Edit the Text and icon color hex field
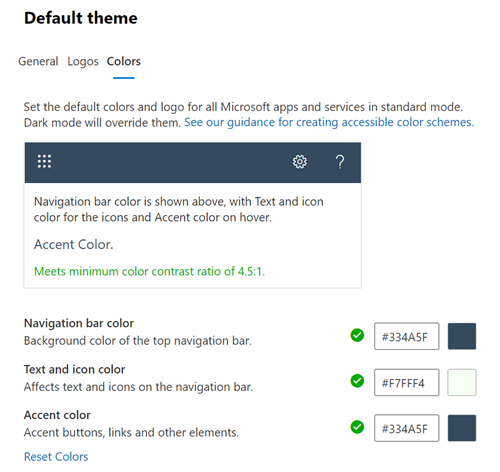This screenshot has height=472, width=500. pos(406,382)
